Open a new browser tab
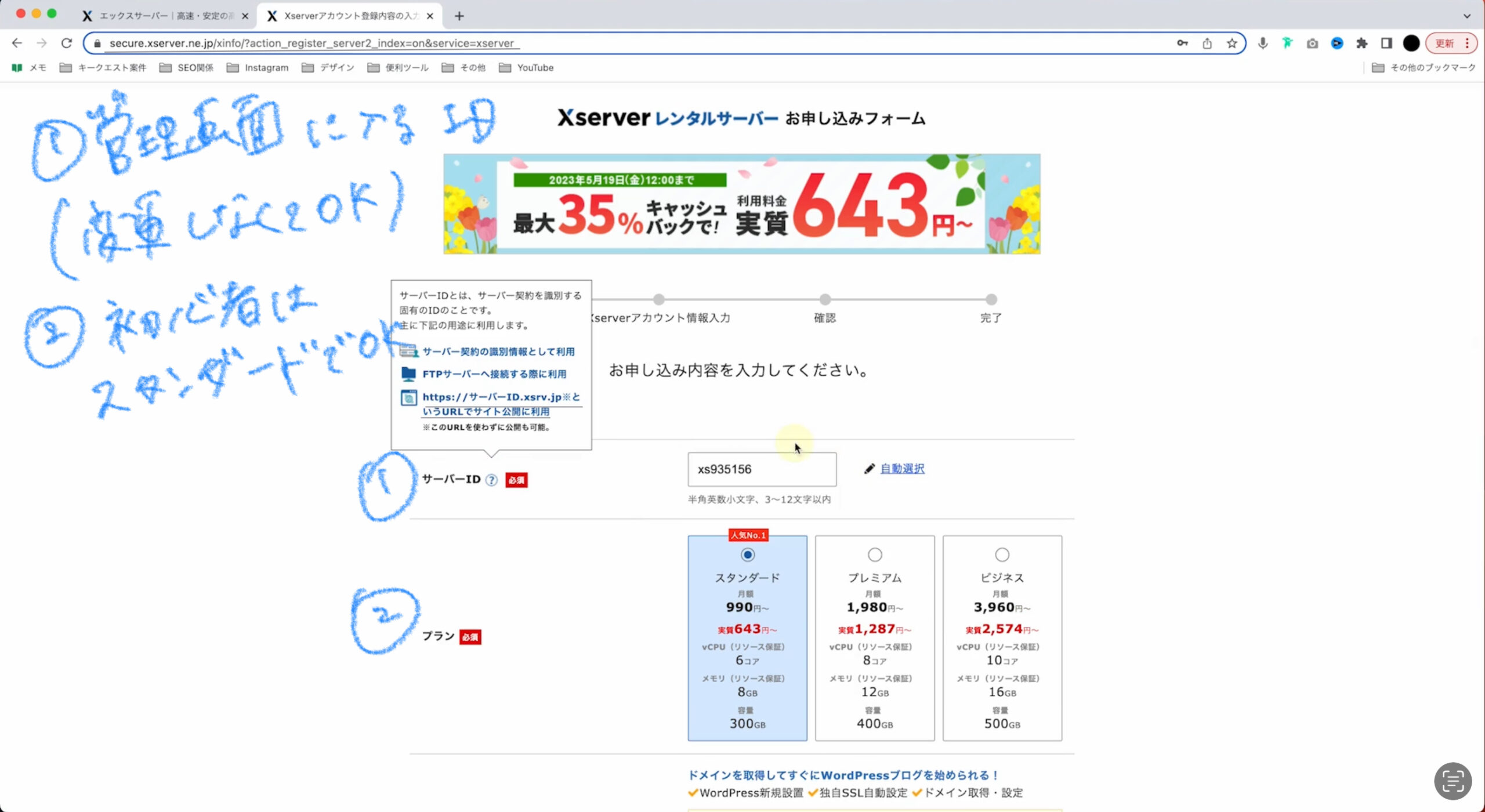The image size is (1485, 812). (459, 16)
